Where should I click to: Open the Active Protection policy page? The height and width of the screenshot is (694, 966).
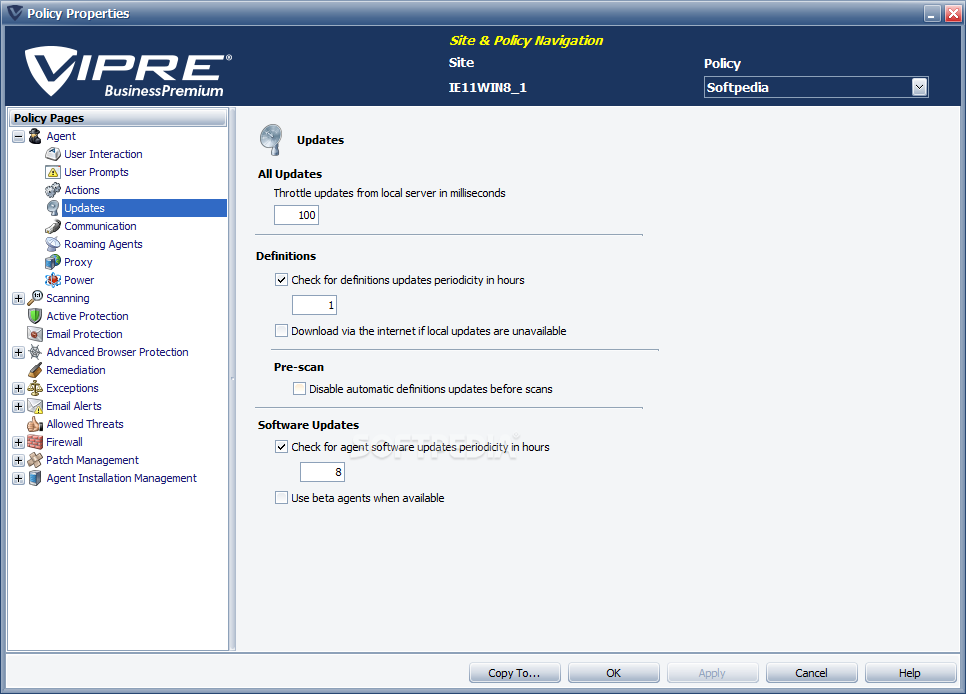(87, 316)
